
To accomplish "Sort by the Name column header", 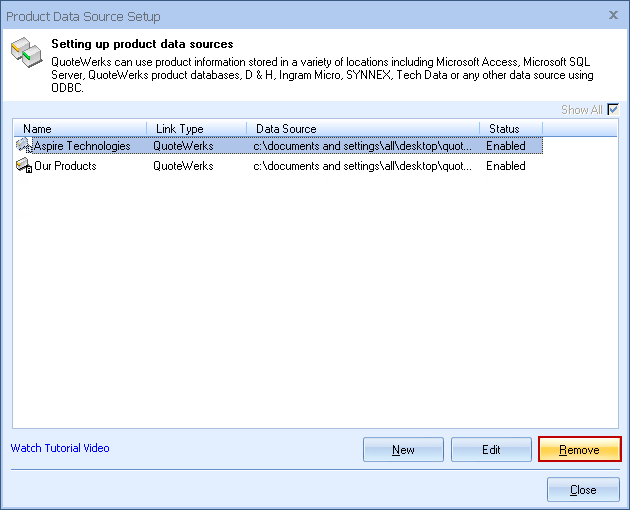I will coord(80,129).
